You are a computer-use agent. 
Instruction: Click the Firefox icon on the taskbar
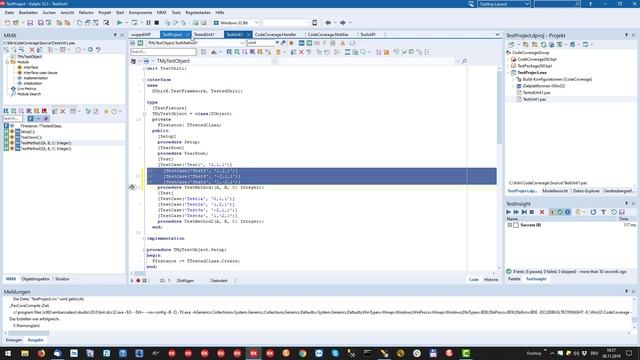tap(41, 353)
